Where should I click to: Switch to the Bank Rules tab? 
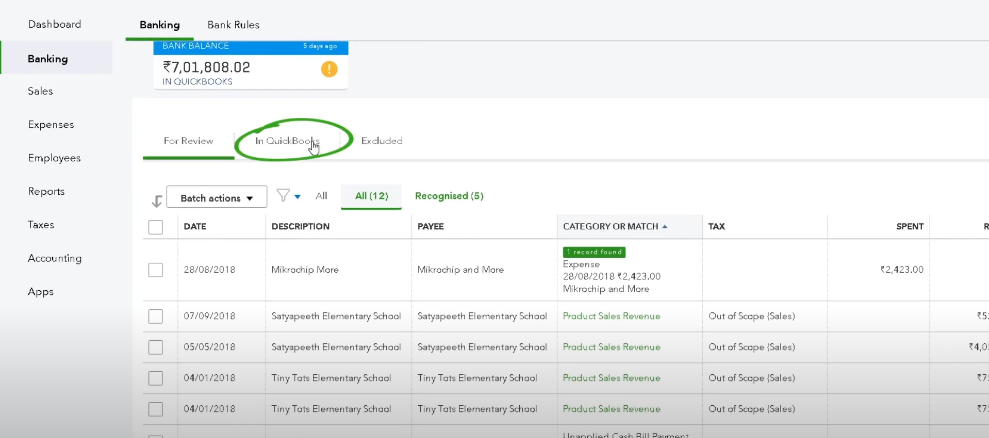pyautogui.click(x=233, y=24)
